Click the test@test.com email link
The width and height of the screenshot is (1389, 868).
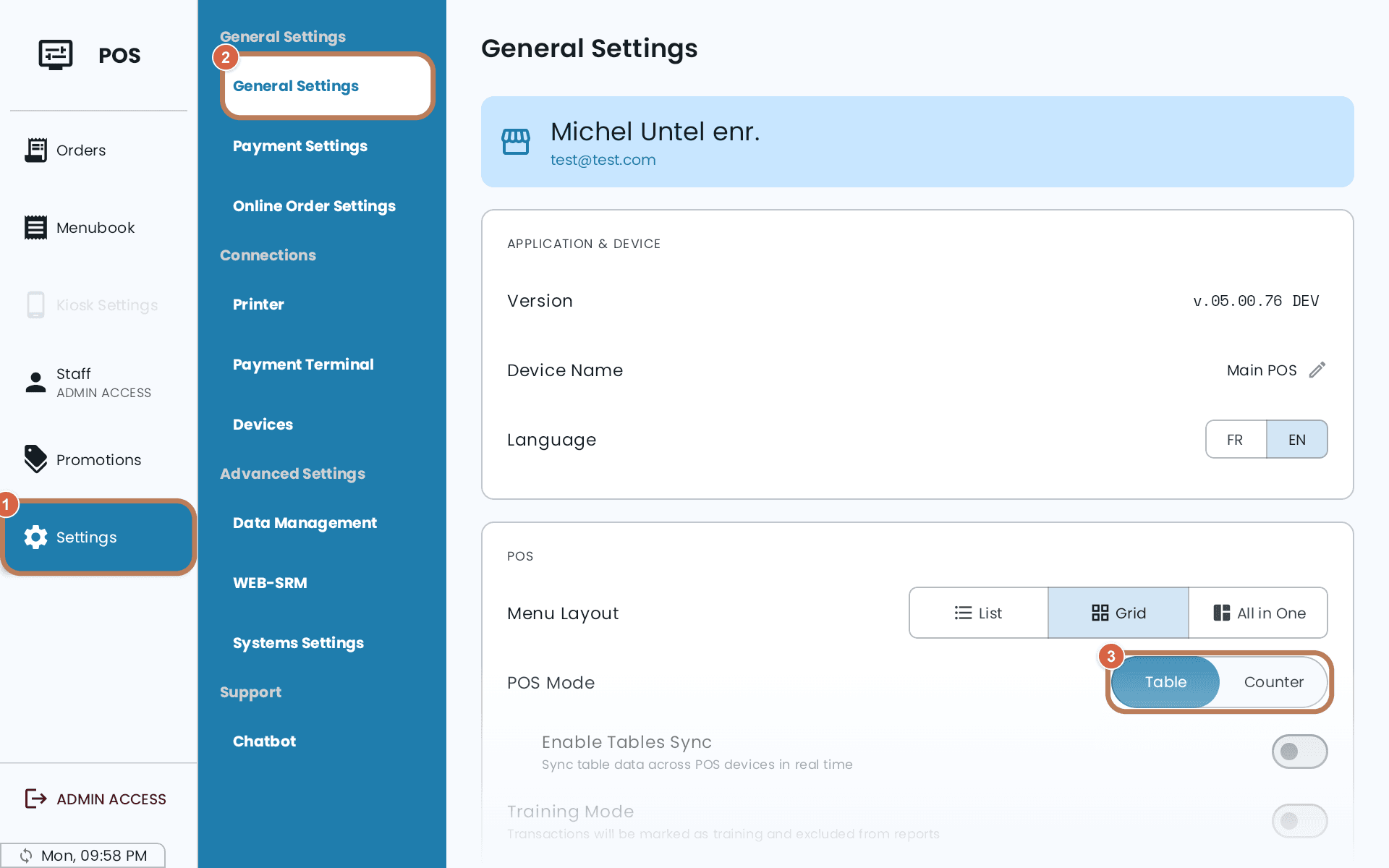603,159
